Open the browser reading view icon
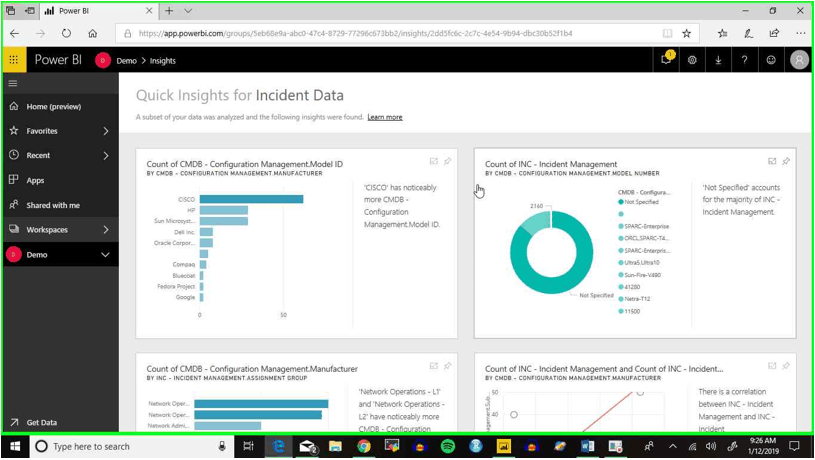The width and height of the screenshot is (815, 460). click(x=667, y=33)
